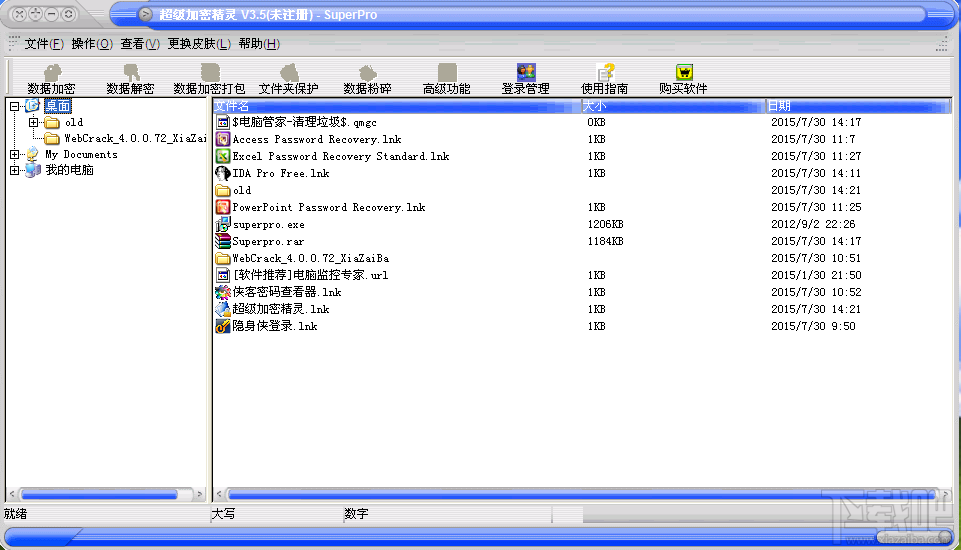Click the 购买软件 buy software icon
The width and height of the screenshot is (961, 550).
click(x=684, y=79)
